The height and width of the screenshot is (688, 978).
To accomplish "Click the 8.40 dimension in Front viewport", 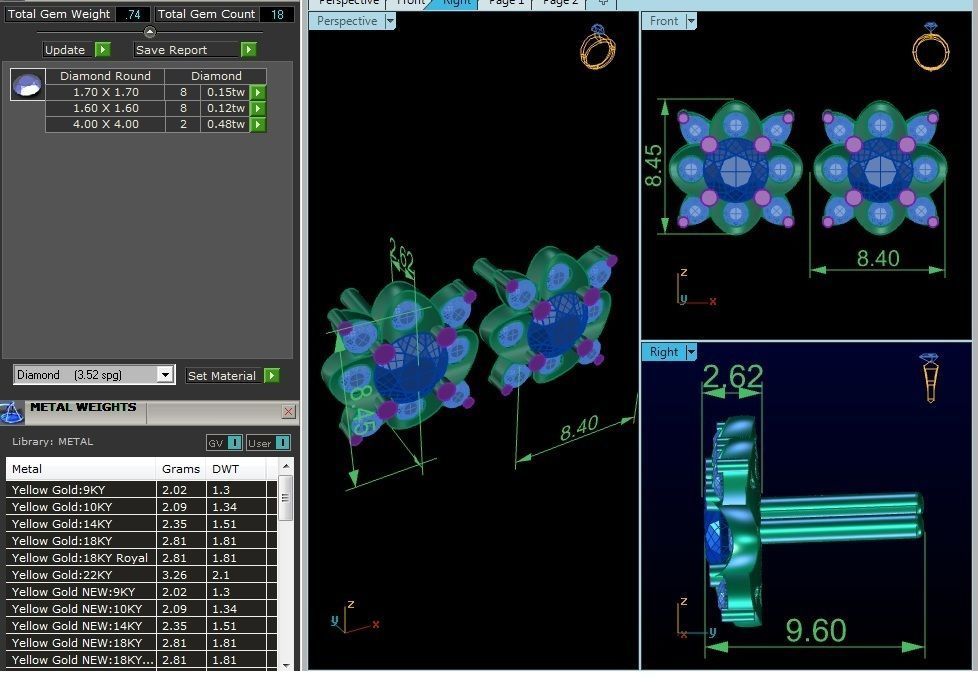I will pos(878,258).
